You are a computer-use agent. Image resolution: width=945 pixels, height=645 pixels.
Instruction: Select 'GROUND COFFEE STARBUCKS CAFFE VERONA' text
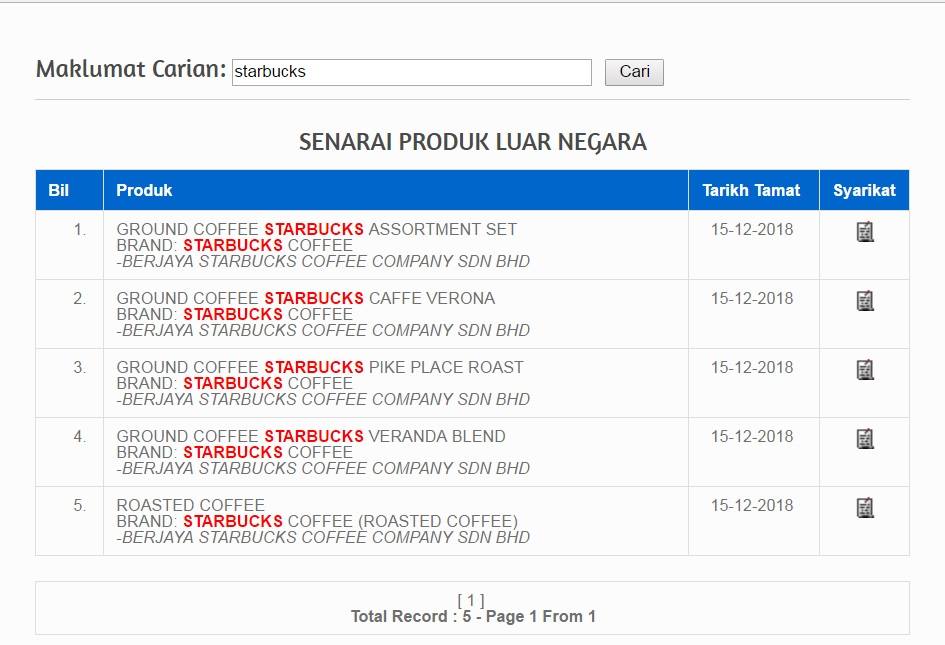click(306, 298)
